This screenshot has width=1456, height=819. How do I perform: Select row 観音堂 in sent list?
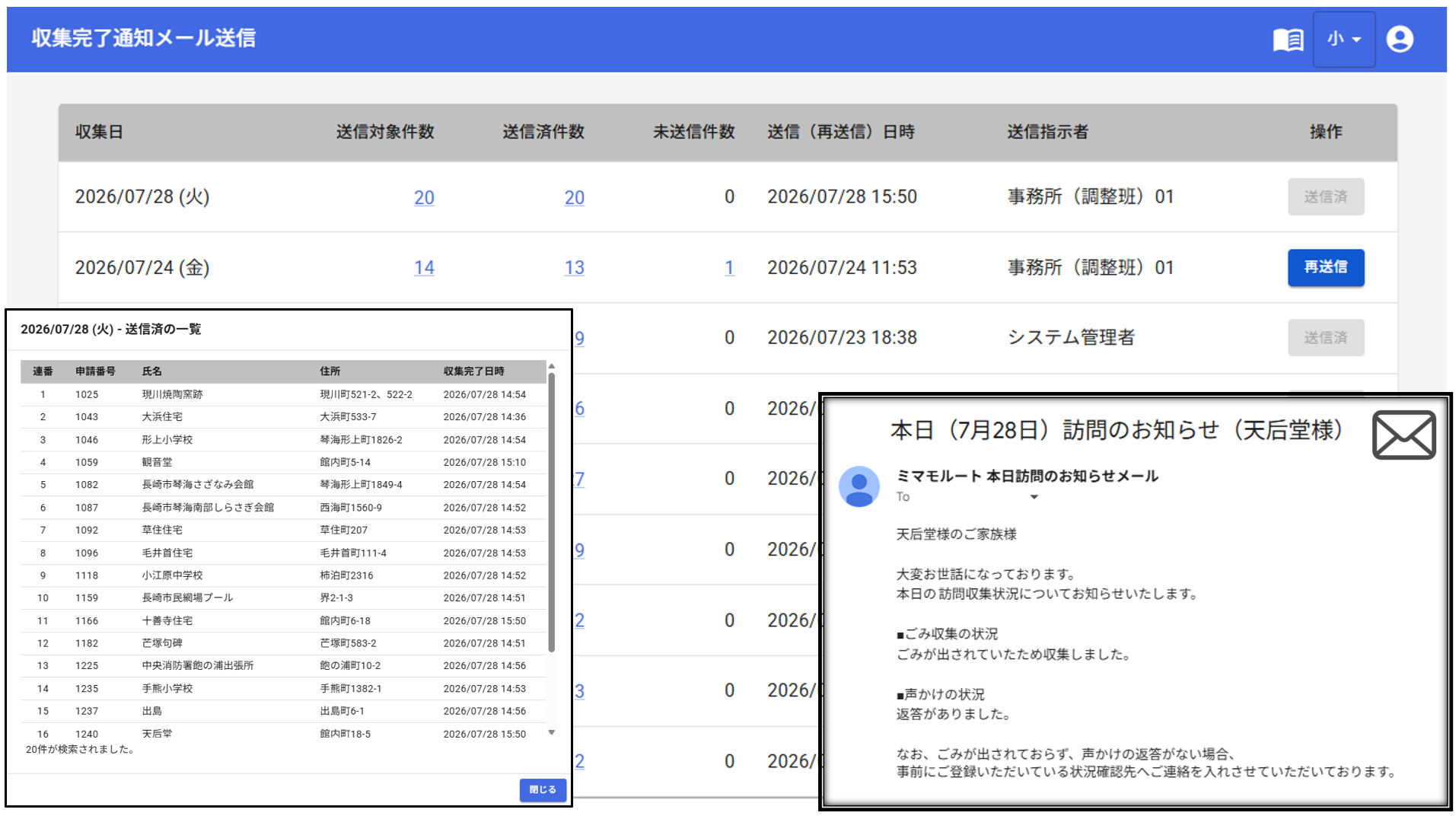(283, 462)
